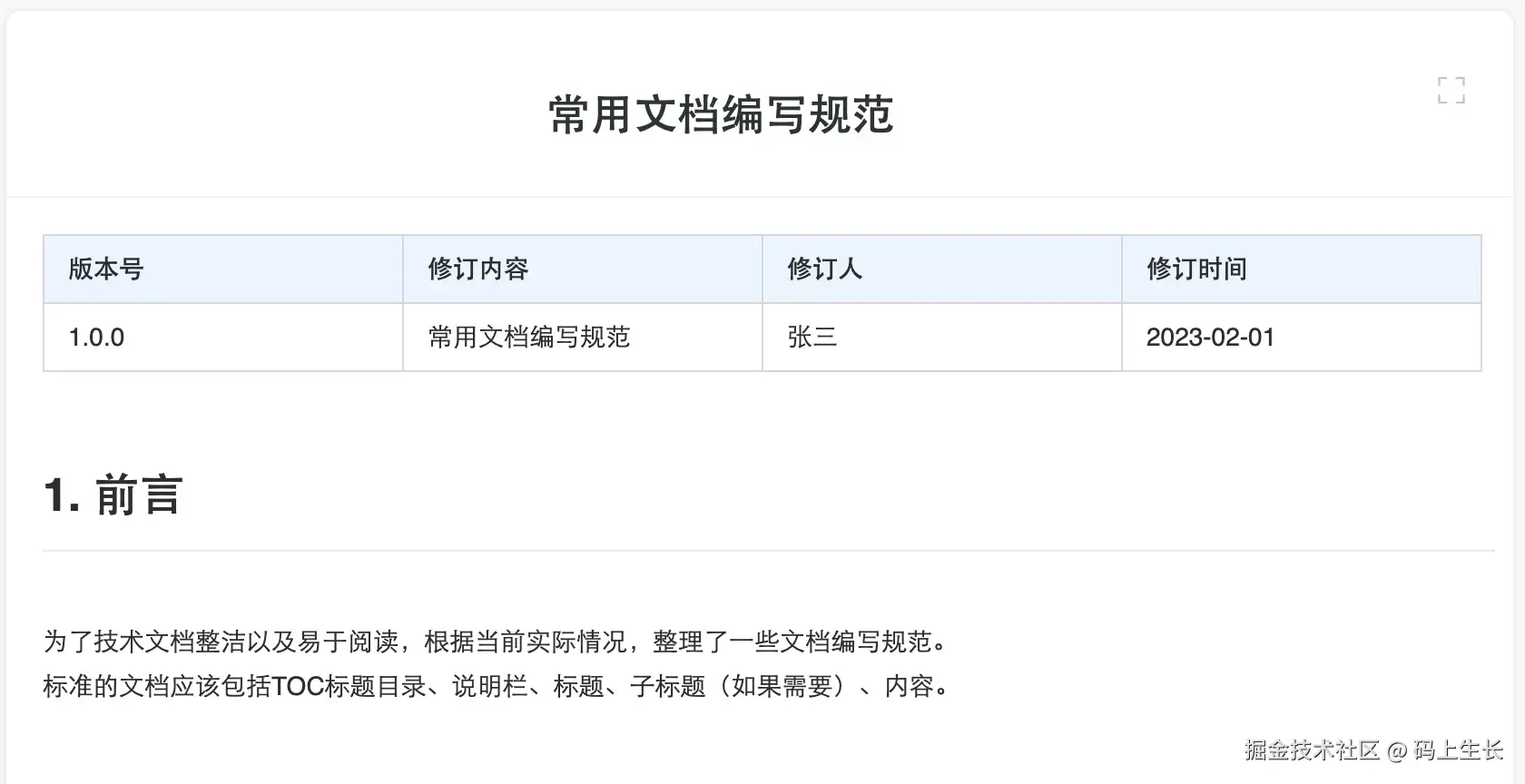Click the 修订时间 column header
Screen dimensions: 1525x784
click(1196, 269)
